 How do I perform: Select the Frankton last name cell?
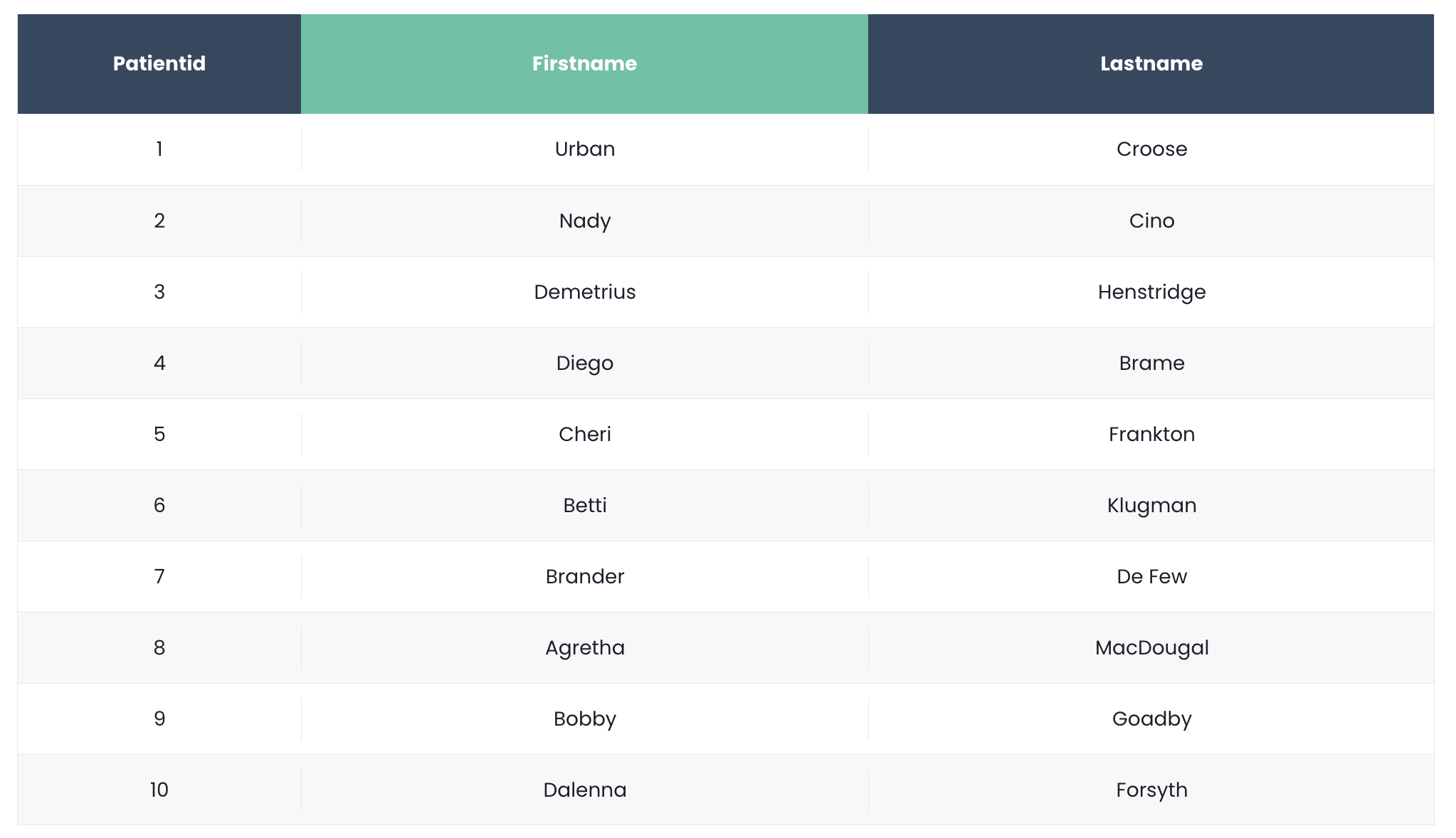[1151, 434]
